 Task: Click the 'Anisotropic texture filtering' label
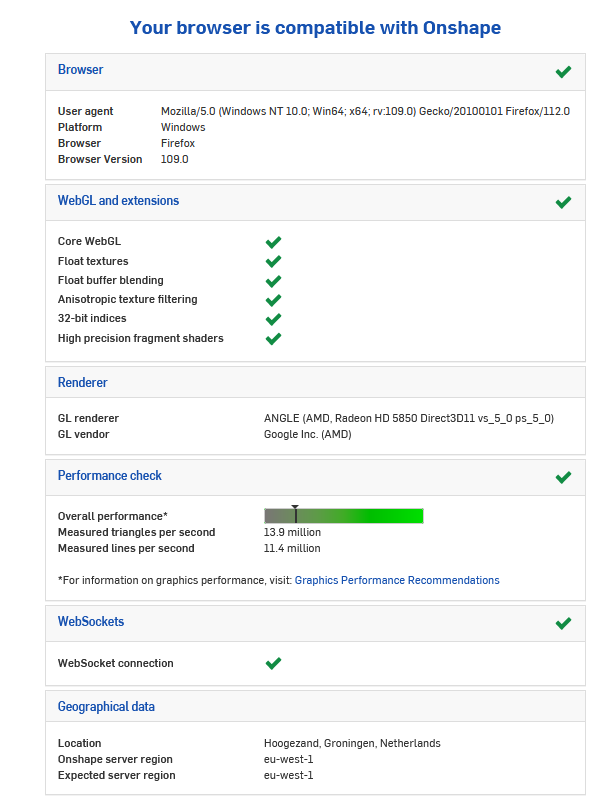click(128, 299)
